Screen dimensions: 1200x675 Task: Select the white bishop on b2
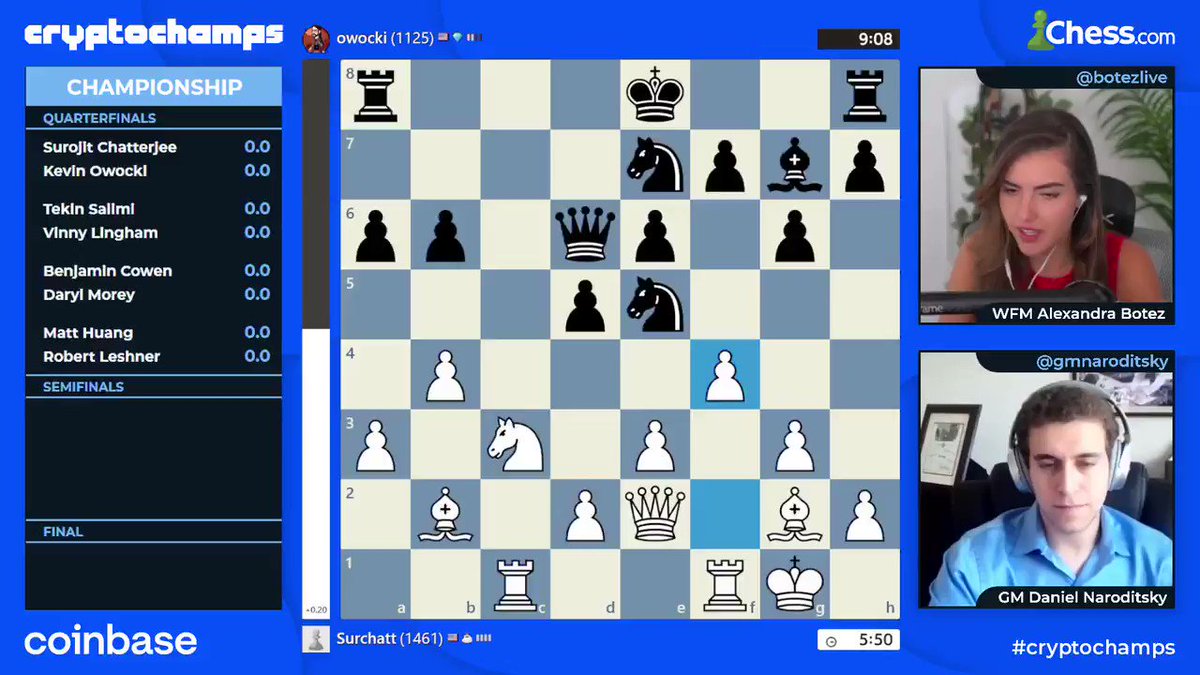[x=445, y=515]
